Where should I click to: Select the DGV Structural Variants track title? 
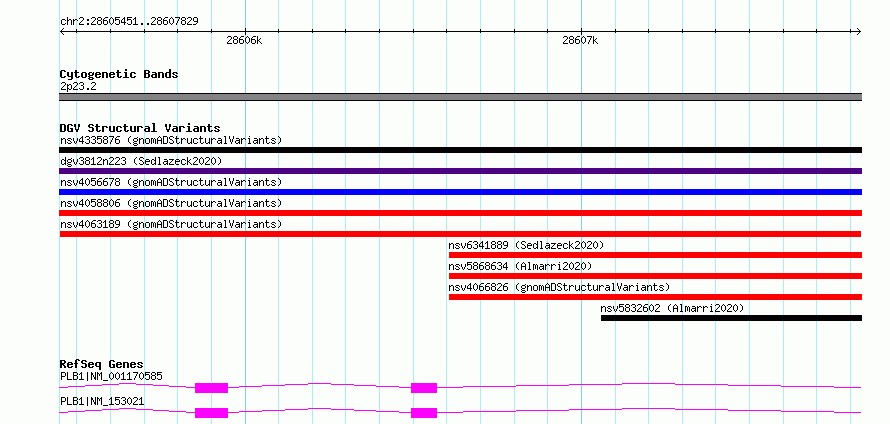pos(140,128)
